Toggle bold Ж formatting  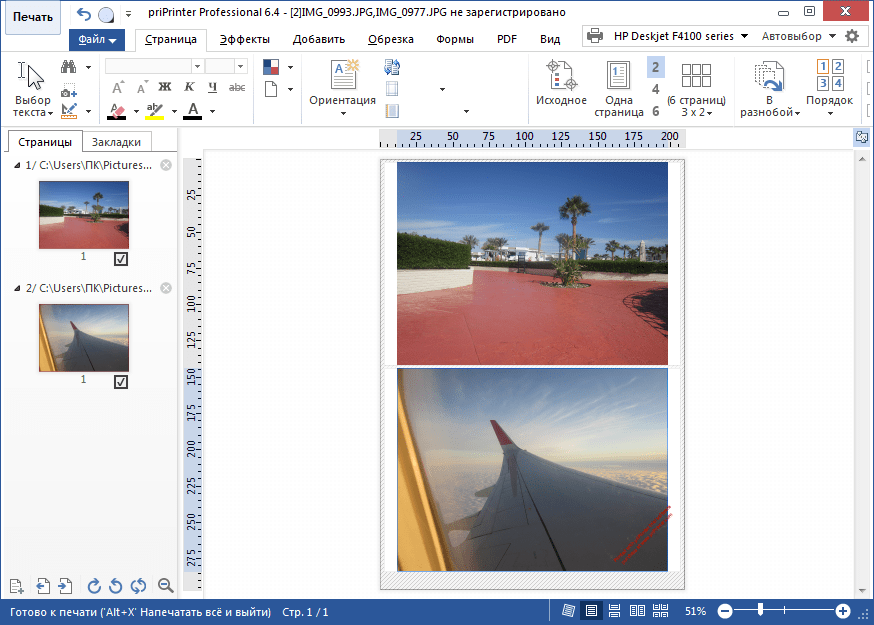click(165, 87)
